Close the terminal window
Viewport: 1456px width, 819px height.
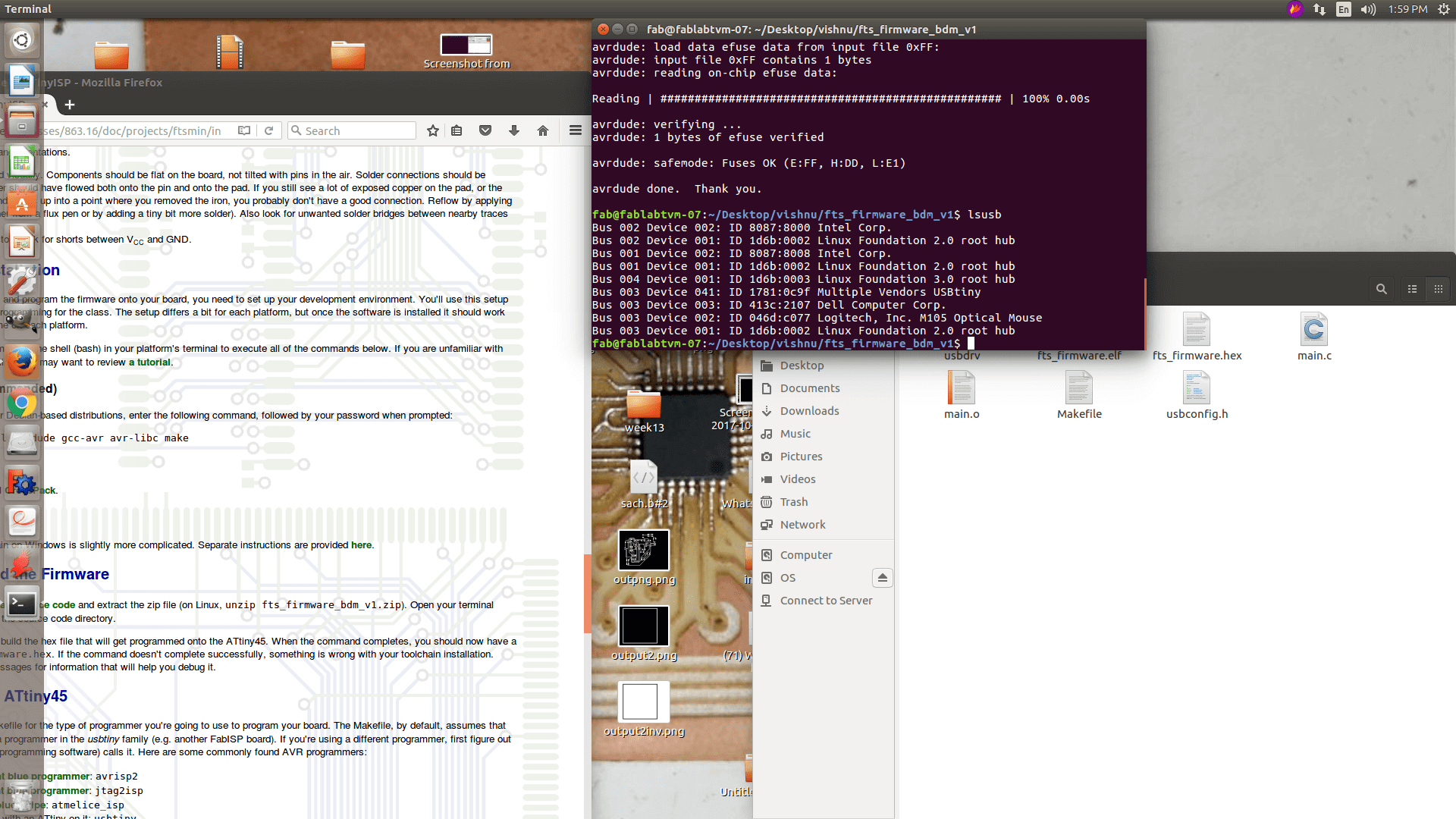click(603, 29)
